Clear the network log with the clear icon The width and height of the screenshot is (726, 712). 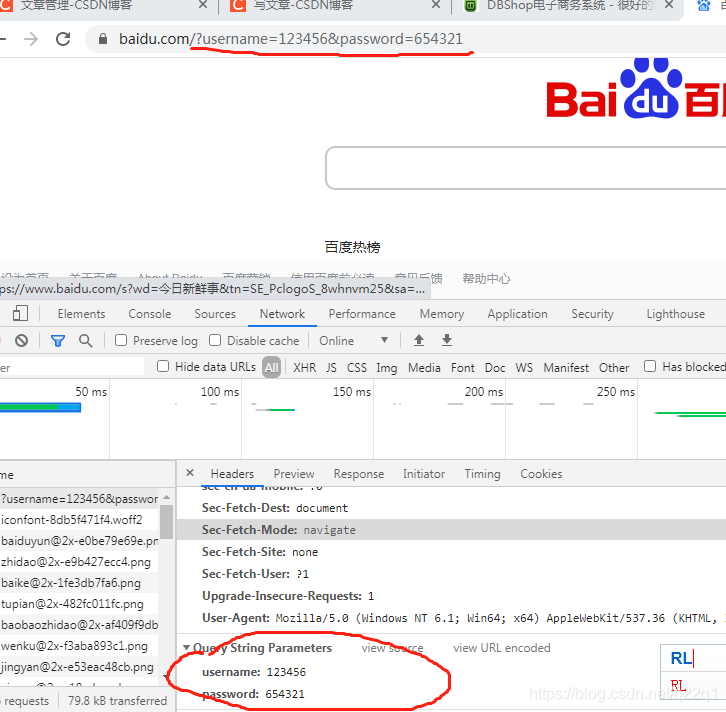pos(21,341)
